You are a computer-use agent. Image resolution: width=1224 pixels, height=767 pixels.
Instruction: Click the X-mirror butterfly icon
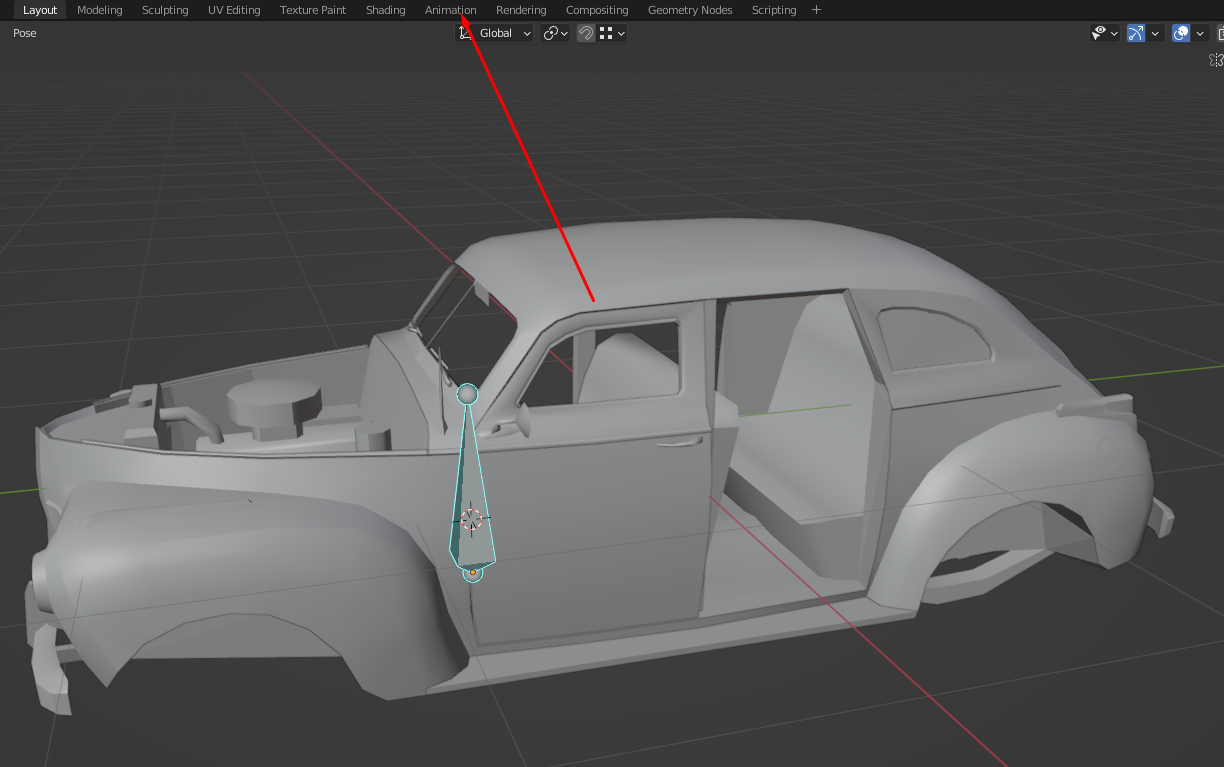pos(1217,61)
